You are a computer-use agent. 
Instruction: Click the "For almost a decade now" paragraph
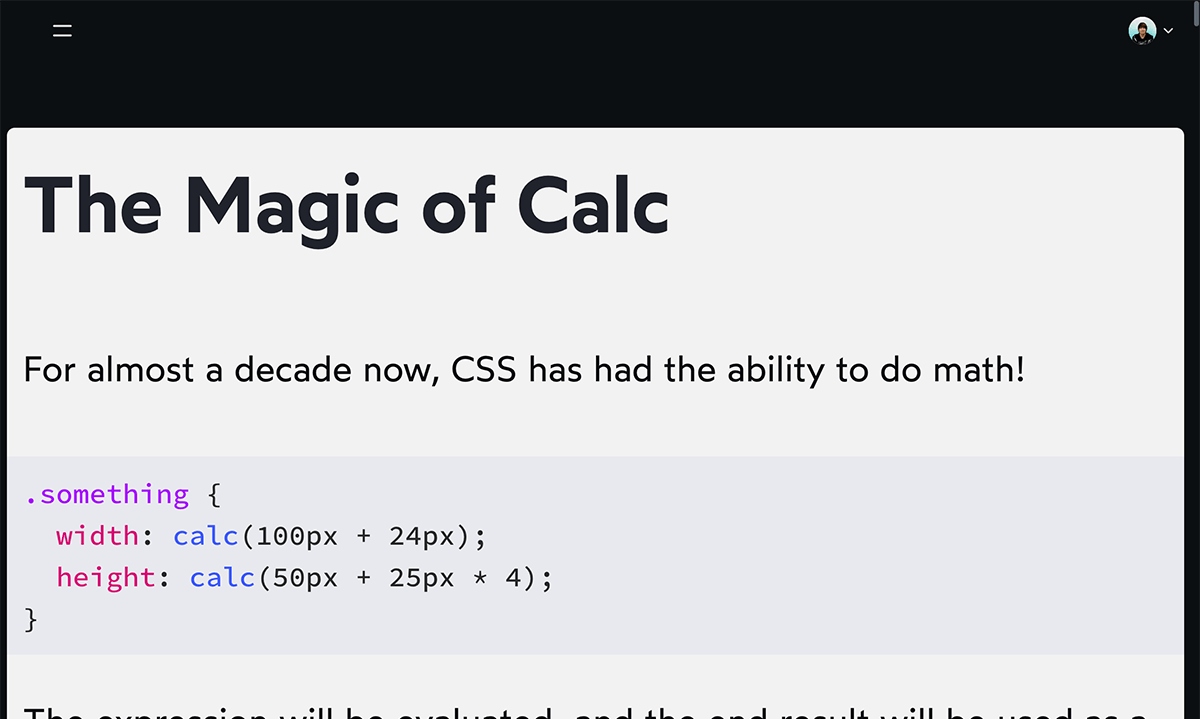click(x=523, y=370)
